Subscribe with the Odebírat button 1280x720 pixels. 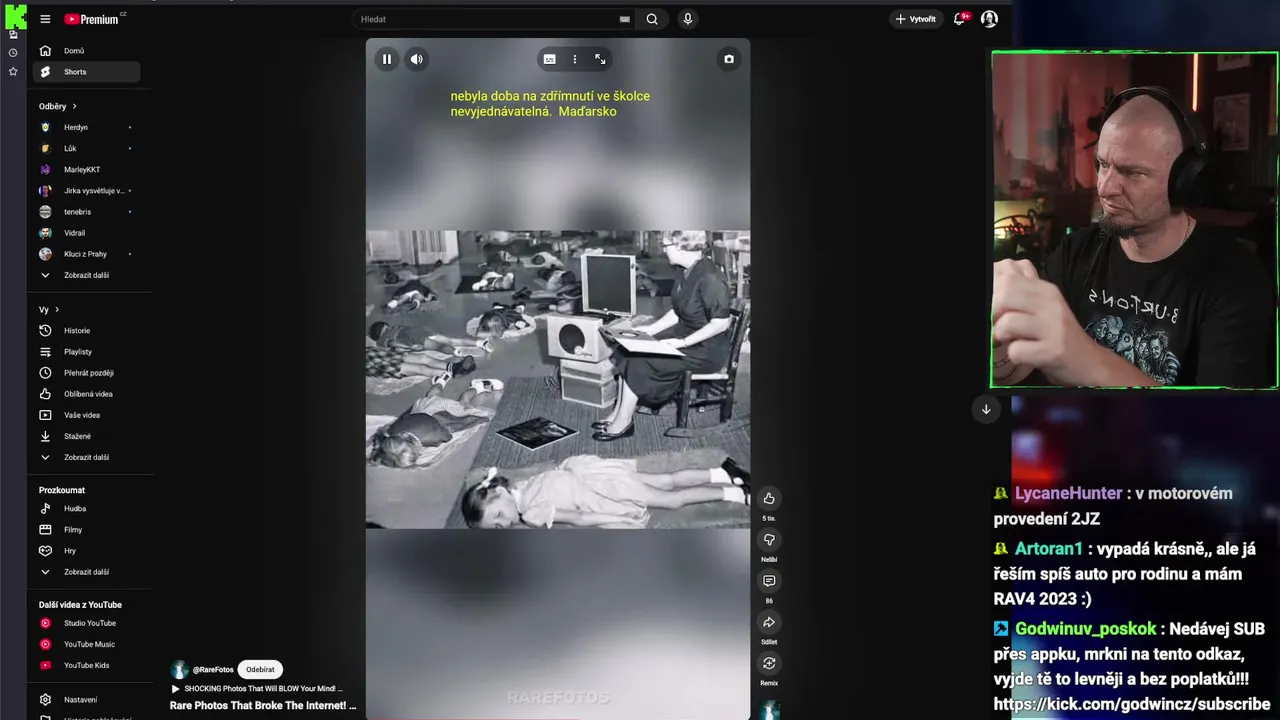[x=260, y=670]
